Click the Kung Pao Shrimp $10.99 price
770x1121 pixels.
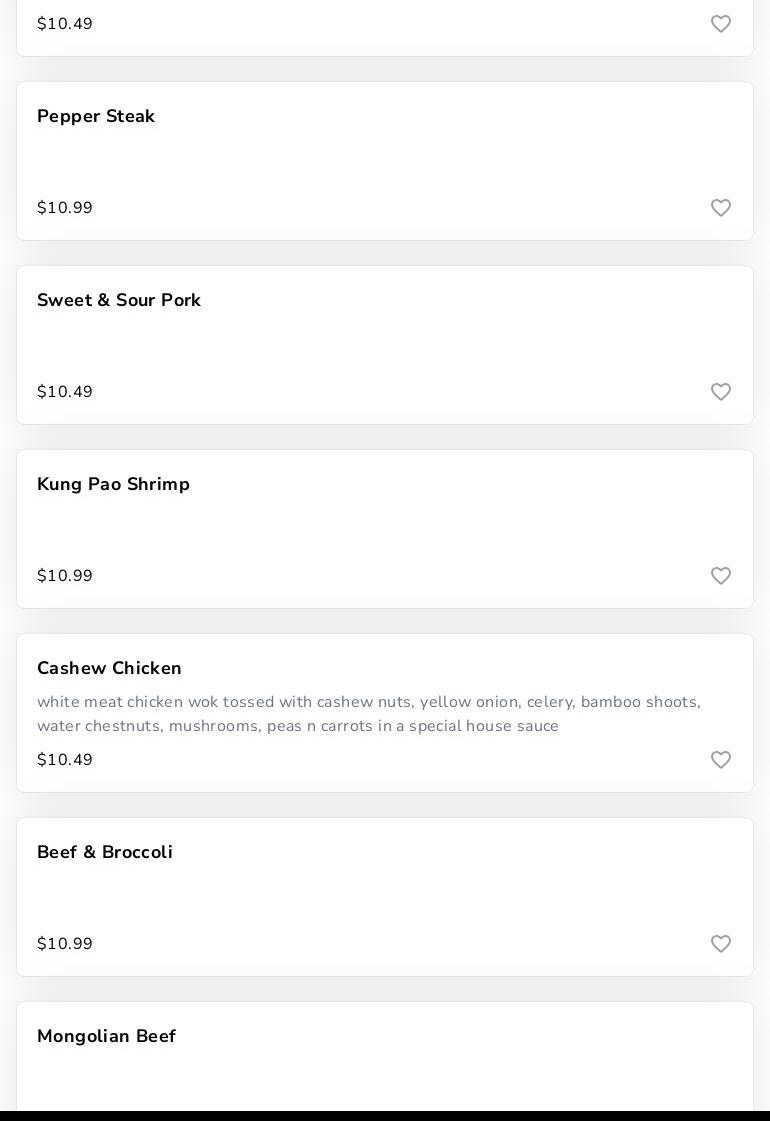click(65, 576)
